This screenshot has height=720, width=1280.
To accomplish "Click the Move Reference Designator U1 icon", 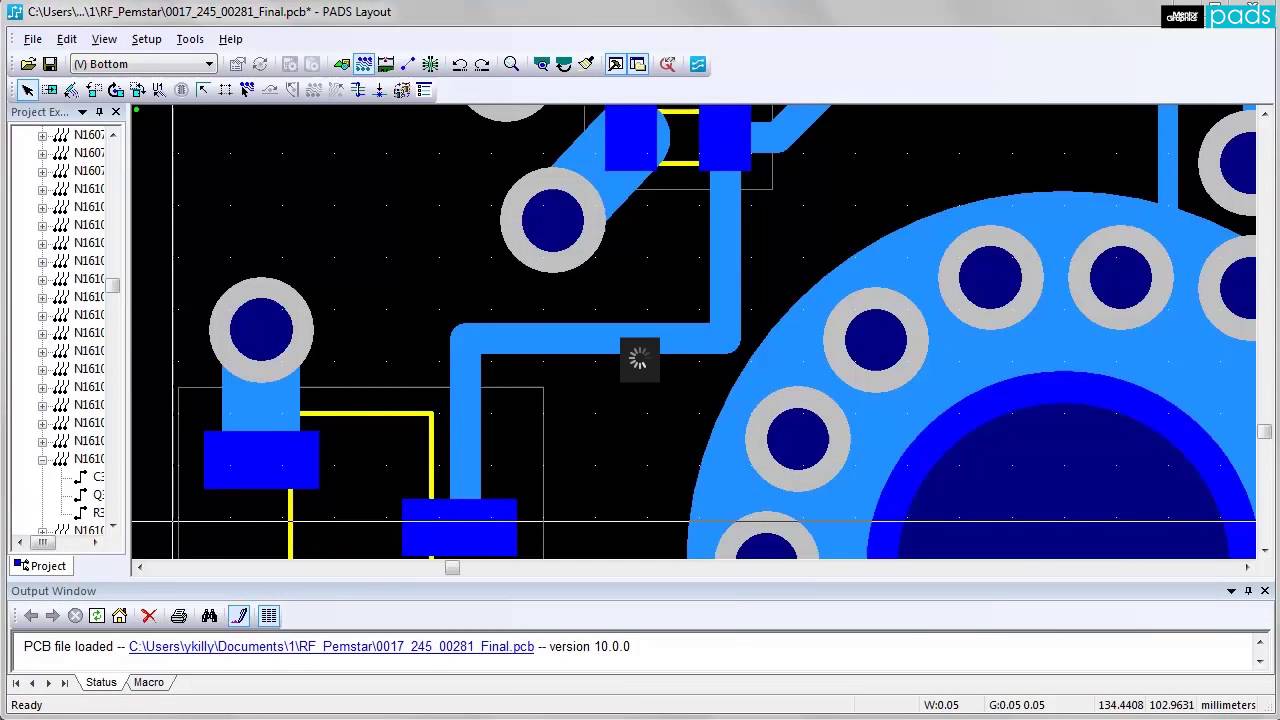I will click(159, 90).
